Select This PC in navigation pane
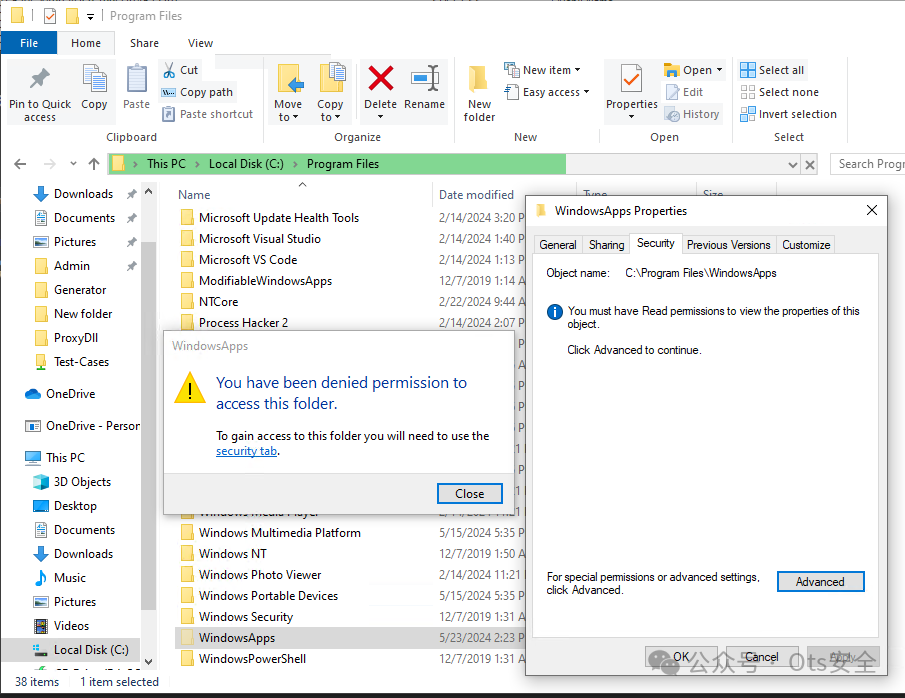 pos(65,458)
